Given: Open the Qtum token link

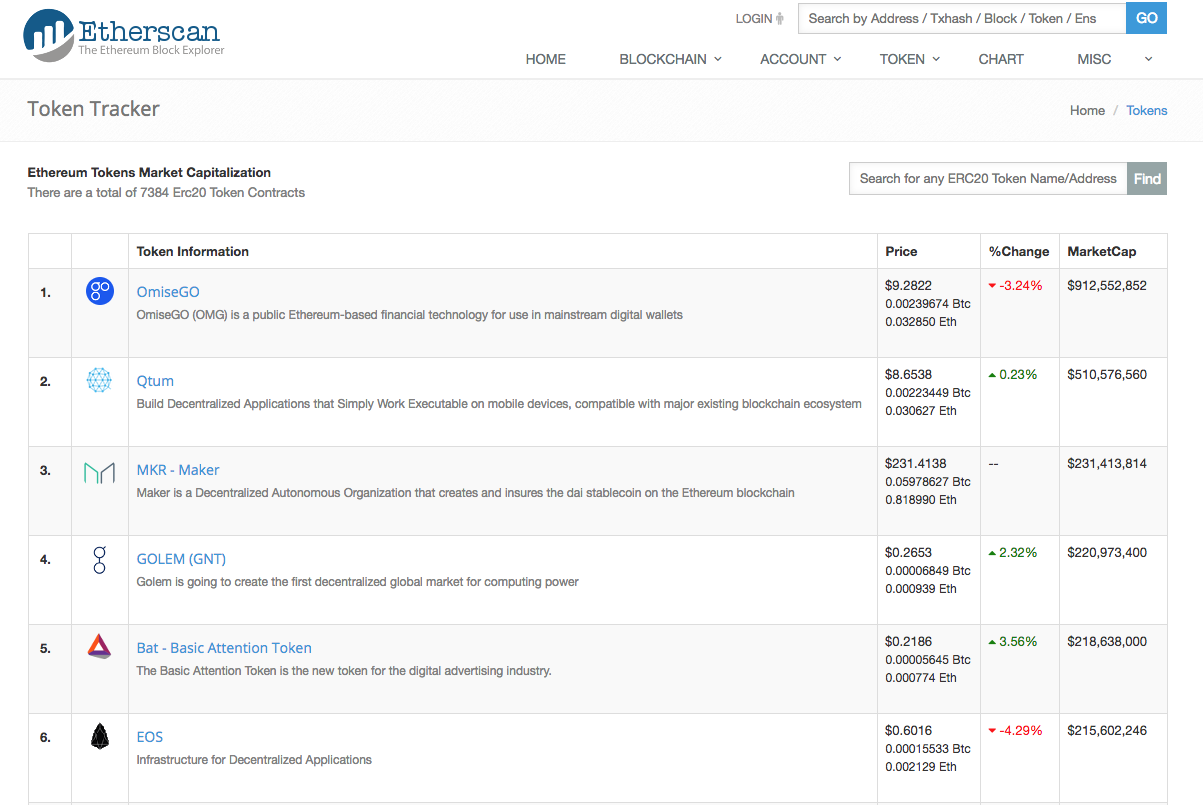Looking at the screenshot, I should click(155, 381).
